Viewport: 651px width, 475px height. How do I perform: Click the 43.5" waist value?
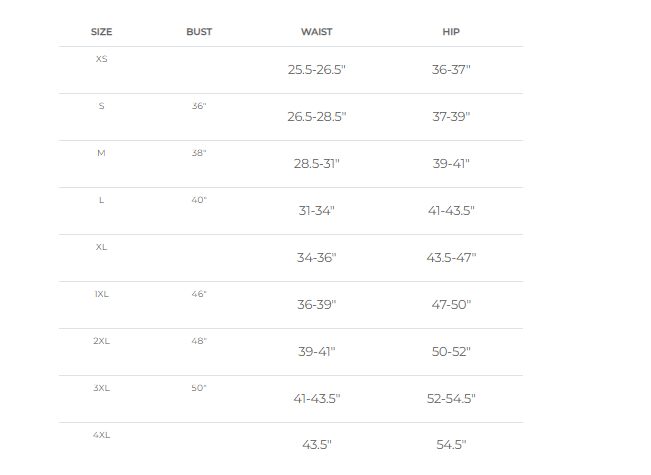click(316, 445)
